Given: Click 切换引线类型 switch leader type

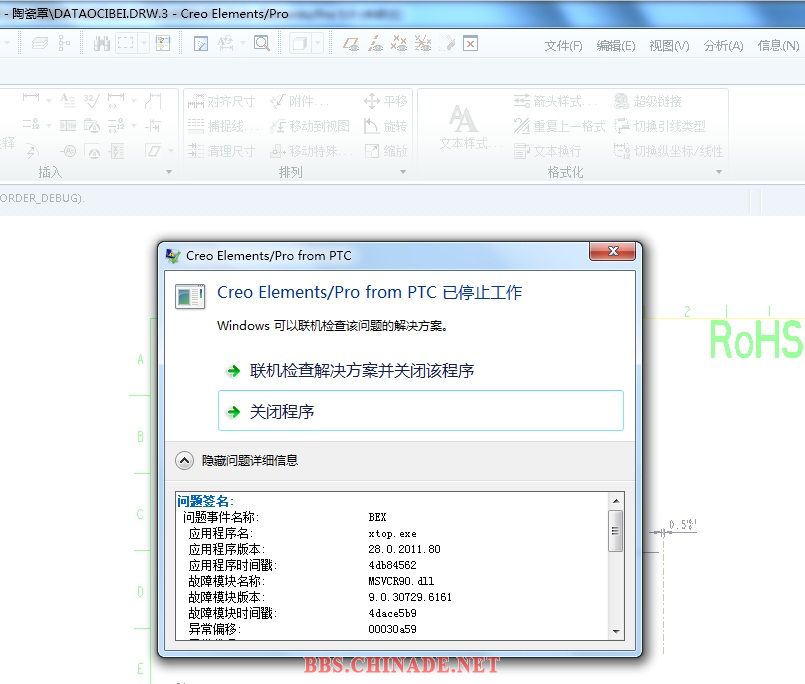Looking at the screenshot, I should pyautogui.click(x=660, y=126).
